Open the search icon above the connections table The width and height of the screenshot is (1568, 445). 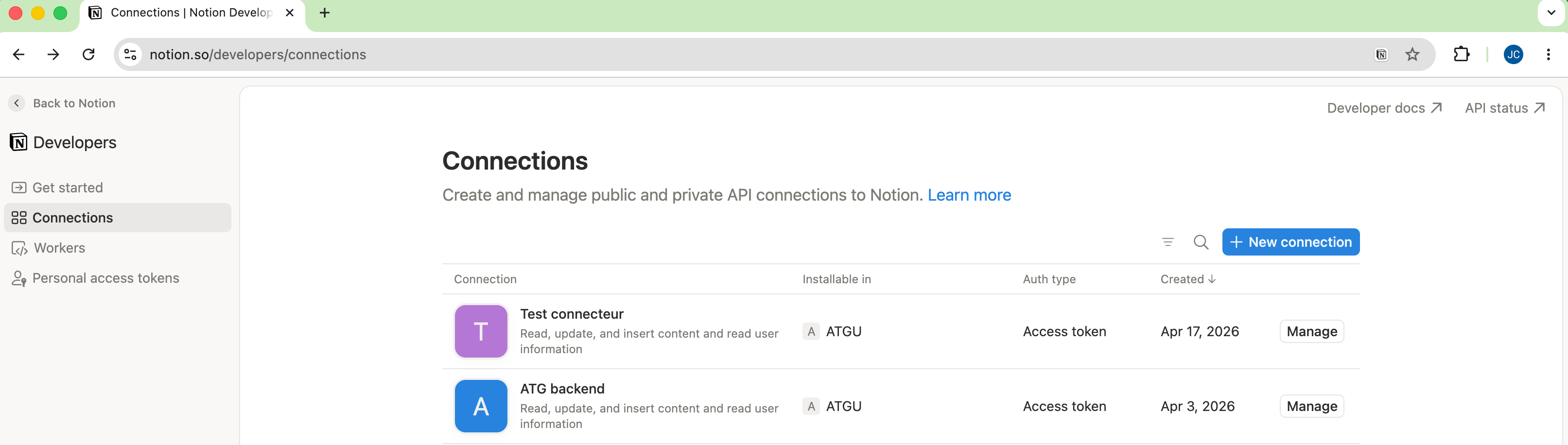(1201, 242)
